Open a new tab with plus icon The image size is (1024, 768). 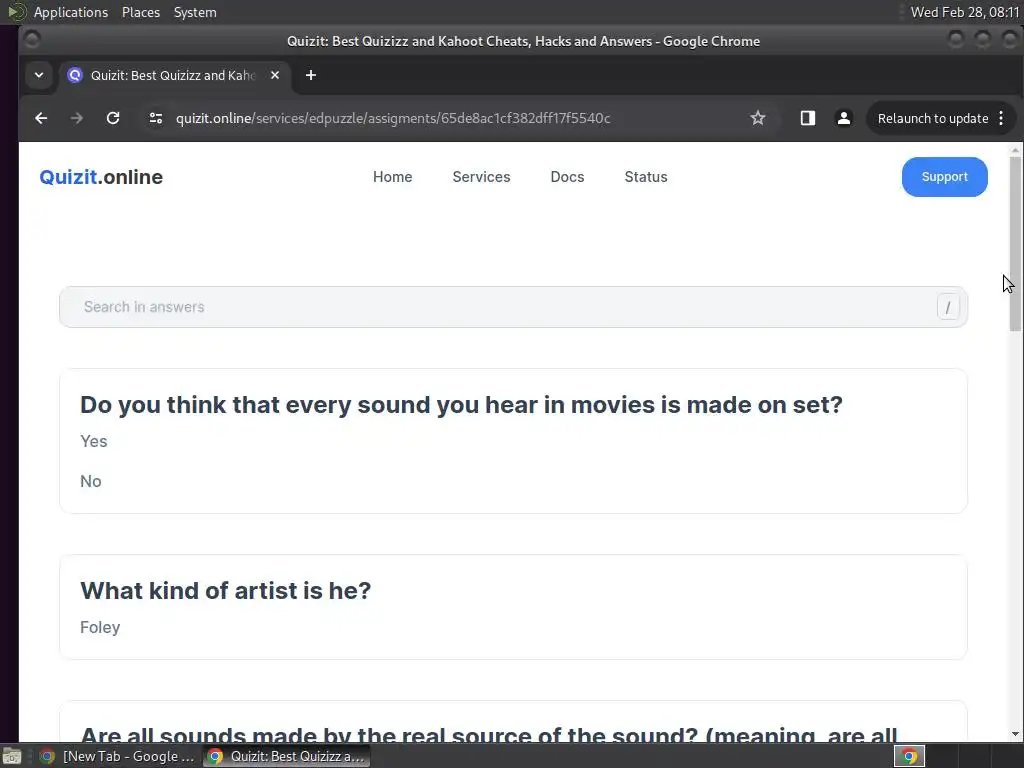point(311,75)
